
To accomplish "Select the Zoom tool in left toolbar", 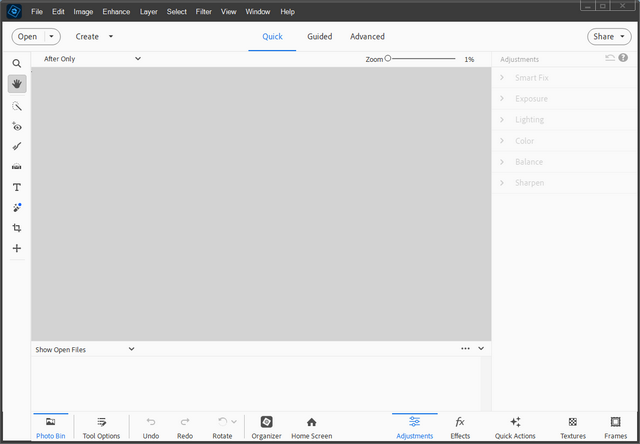I will pos(17,63).
